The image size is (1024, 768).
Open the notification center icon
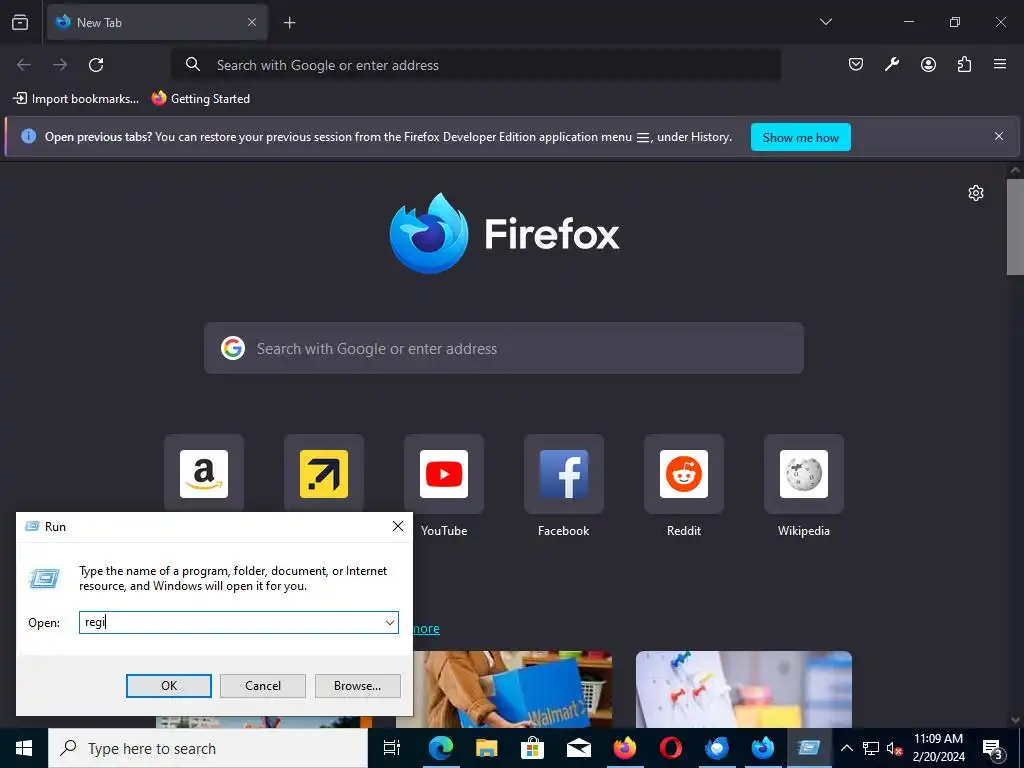click(993, 749)
